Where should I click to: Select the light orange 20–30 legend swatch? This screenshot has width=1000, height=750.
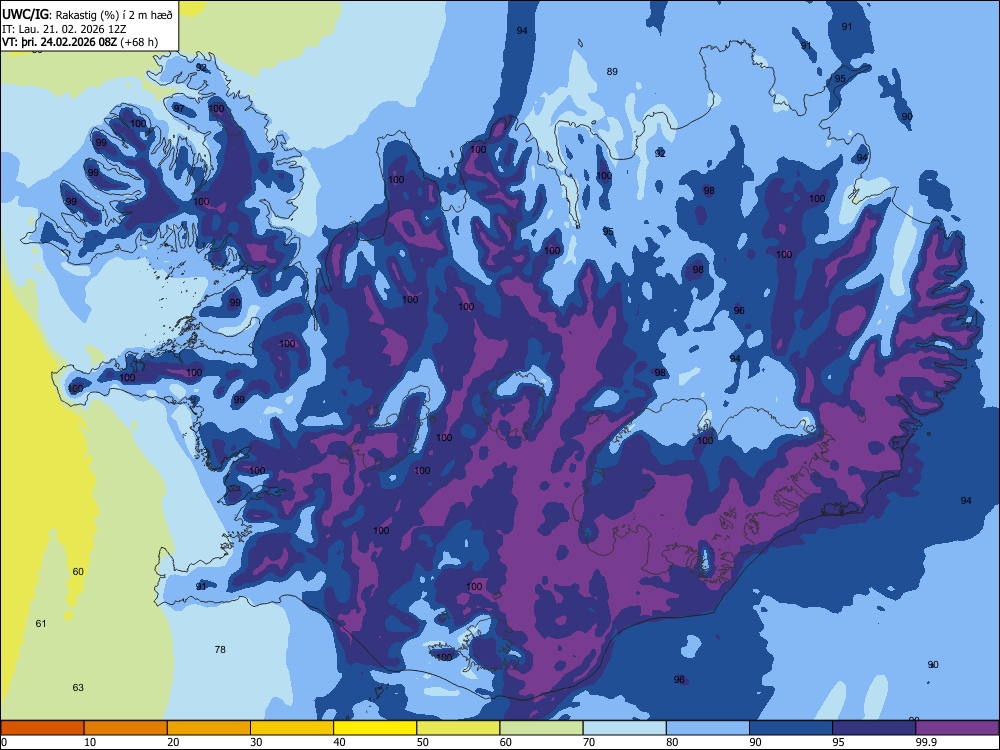coord(209,728)
